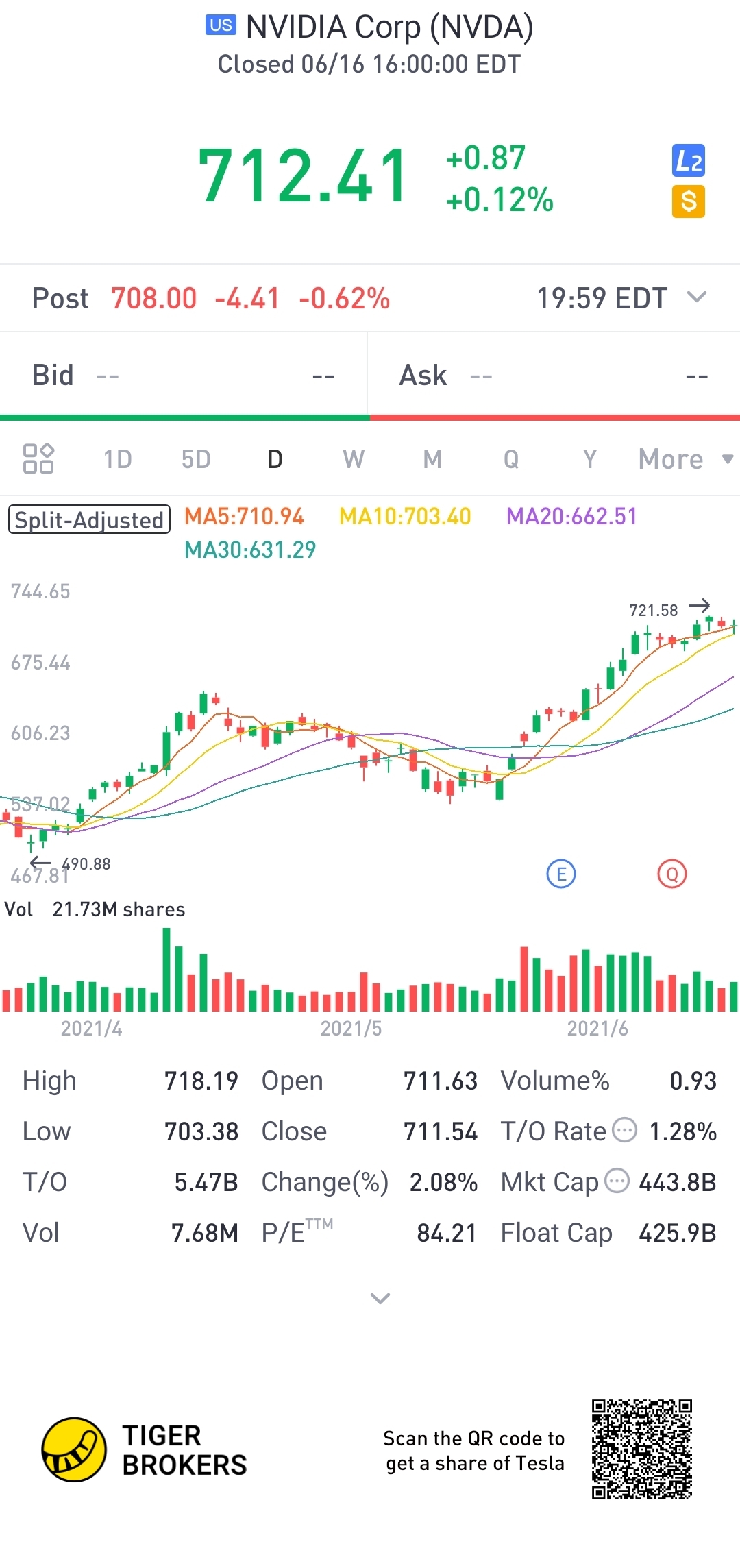Tap the Low value 703.38

point(201,1131)
